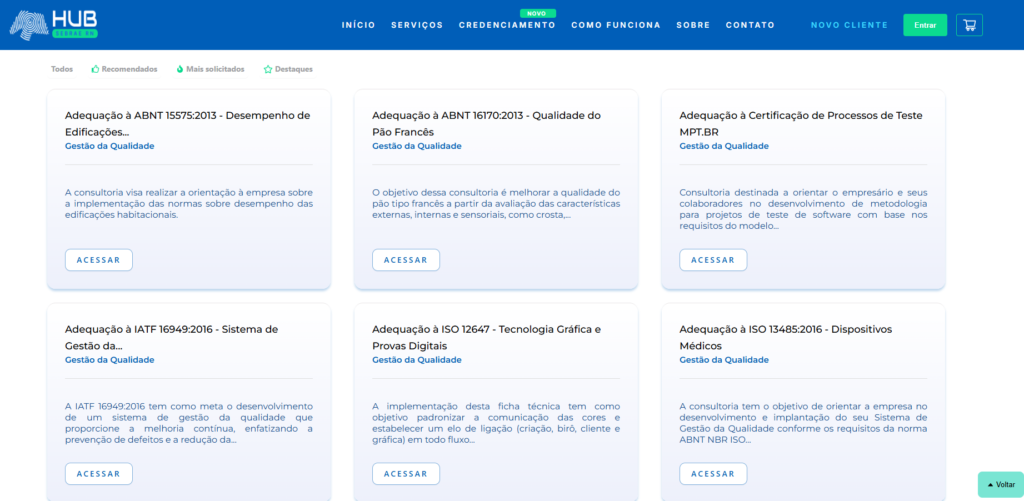The height and width of the screenshot is (501, 1024).
Task: Acessar the Pão Francês consultancy
Action: coord(406,259)
